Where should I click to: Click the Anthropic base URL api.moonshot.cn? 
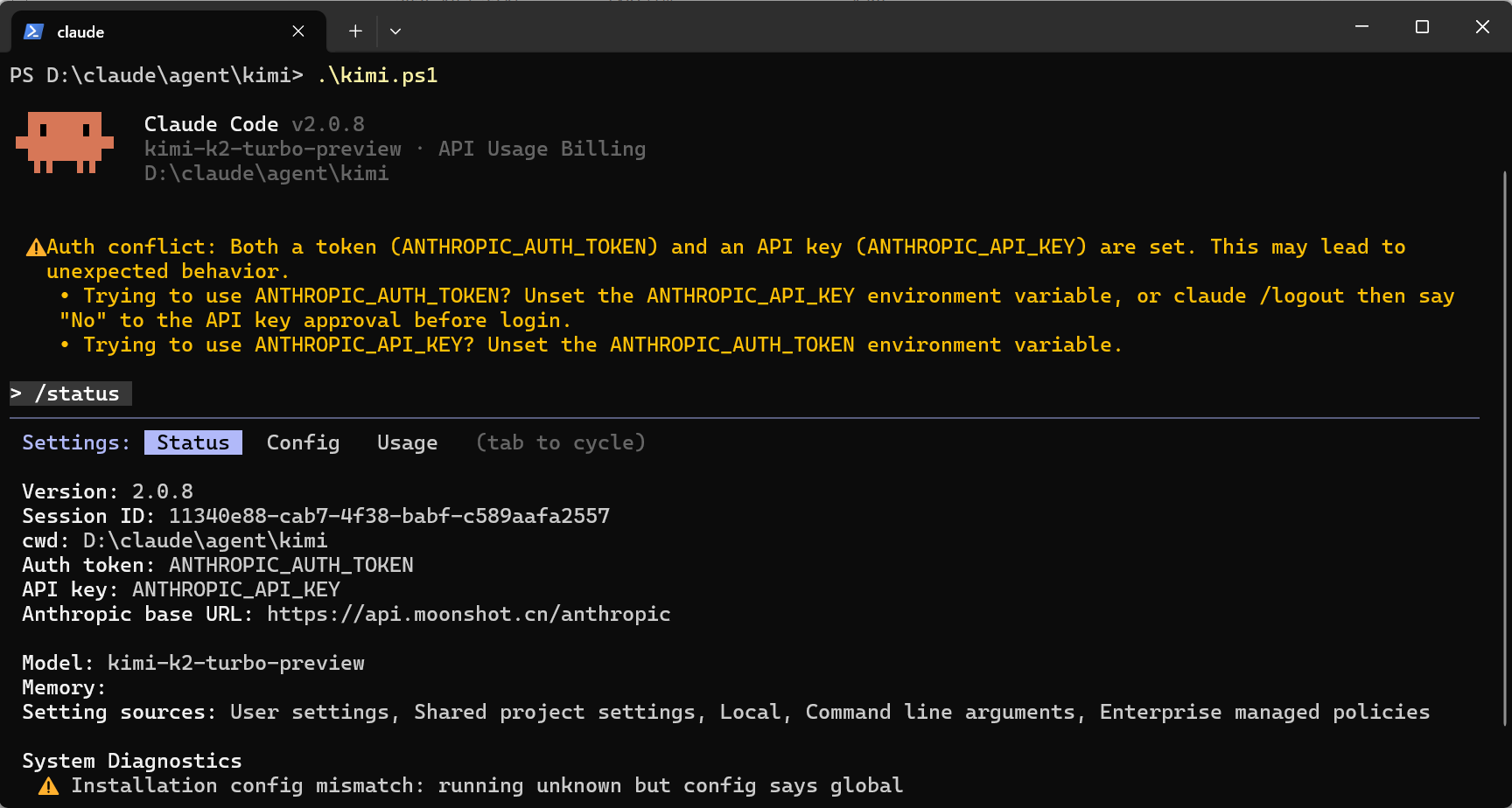[469, 614]
